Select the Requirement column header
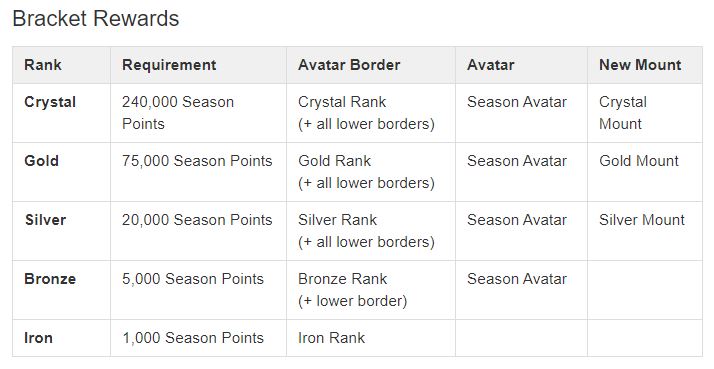Viewport: 714px width, 369px height. [169, 65]
